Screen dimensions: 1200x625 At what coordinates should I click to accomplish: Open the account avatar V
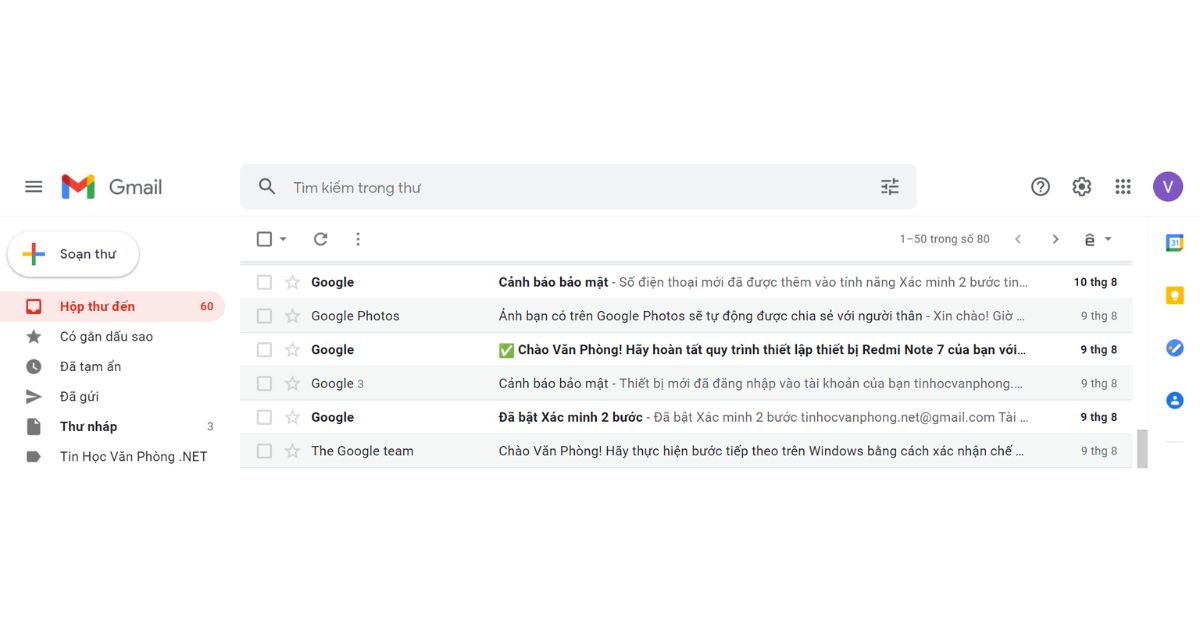(x=1168, y=187)
